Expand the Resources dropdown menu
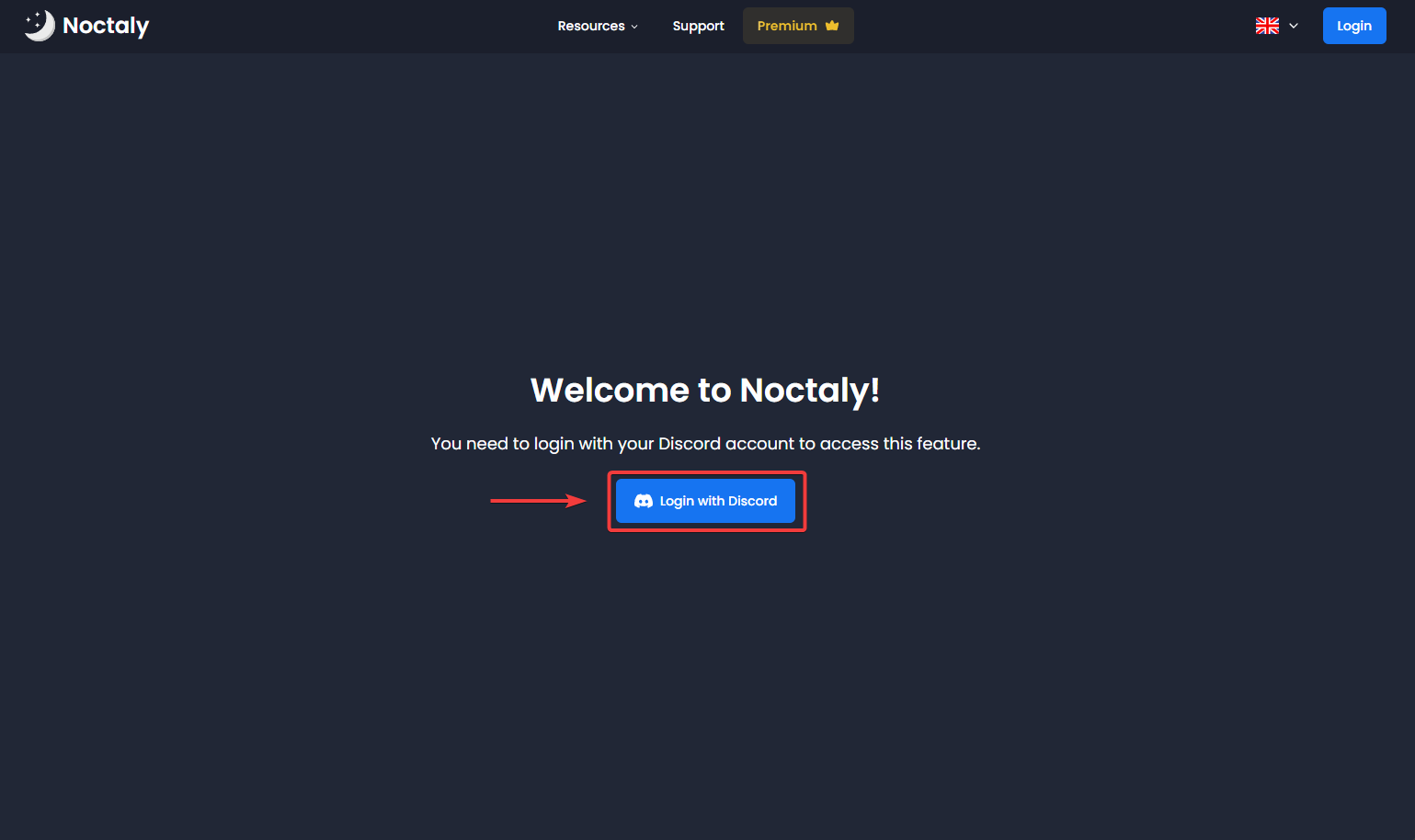The image size is (1415, 840). coord(598,26)
